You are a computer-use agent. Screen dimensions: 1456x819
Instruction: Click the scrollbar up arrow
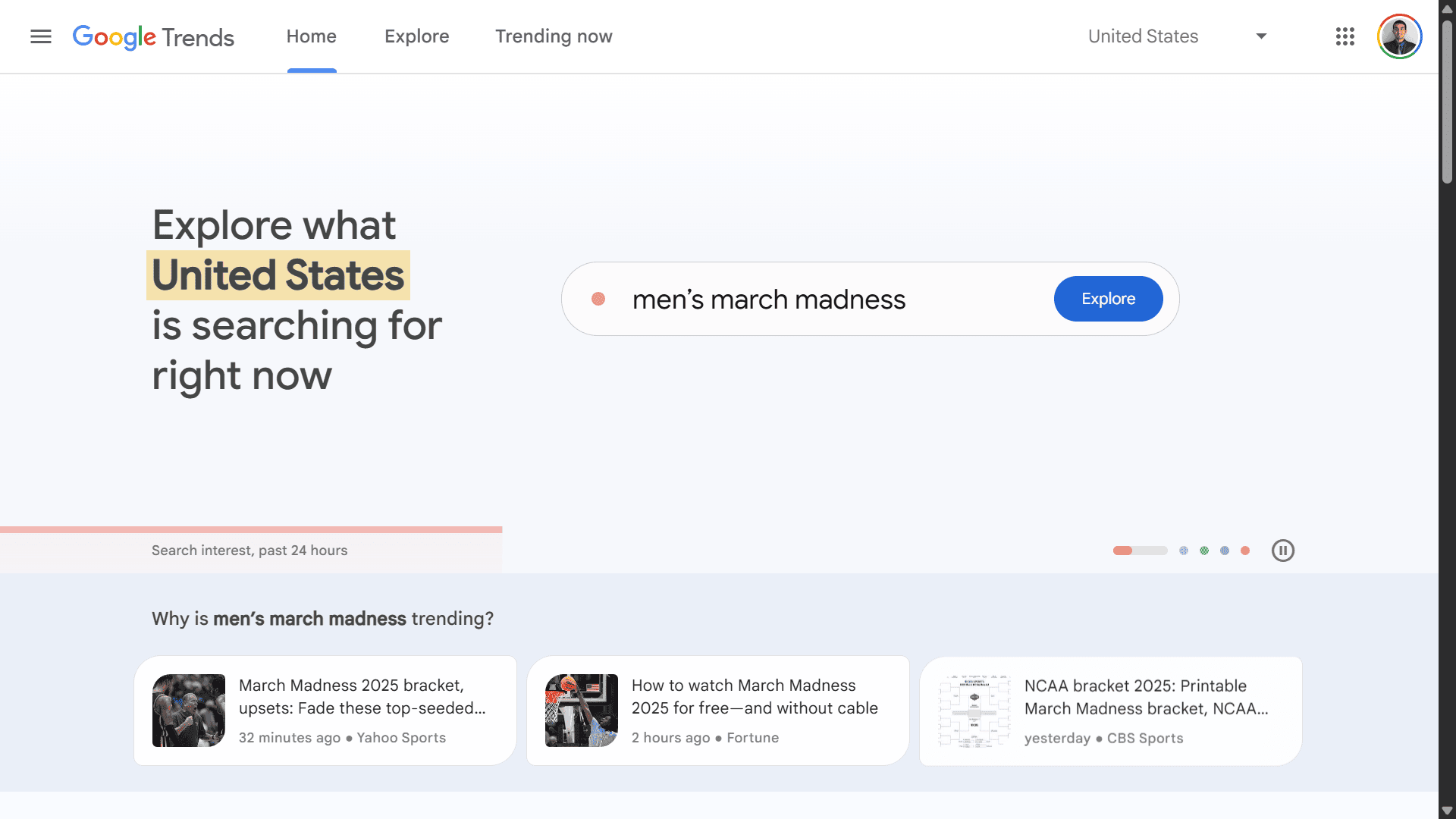click(x=1447, y=8)
